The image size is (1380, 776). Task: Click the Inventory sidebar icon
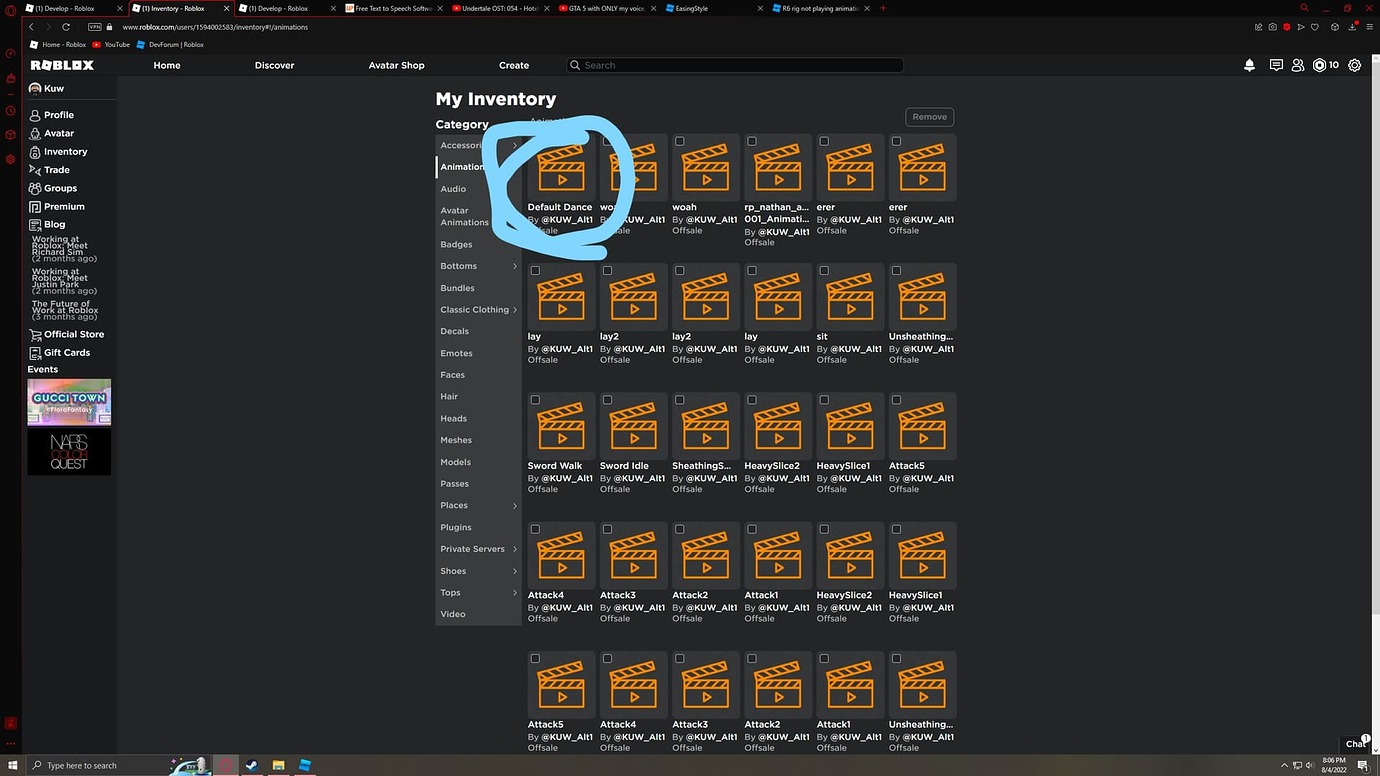tap(35, 152)
